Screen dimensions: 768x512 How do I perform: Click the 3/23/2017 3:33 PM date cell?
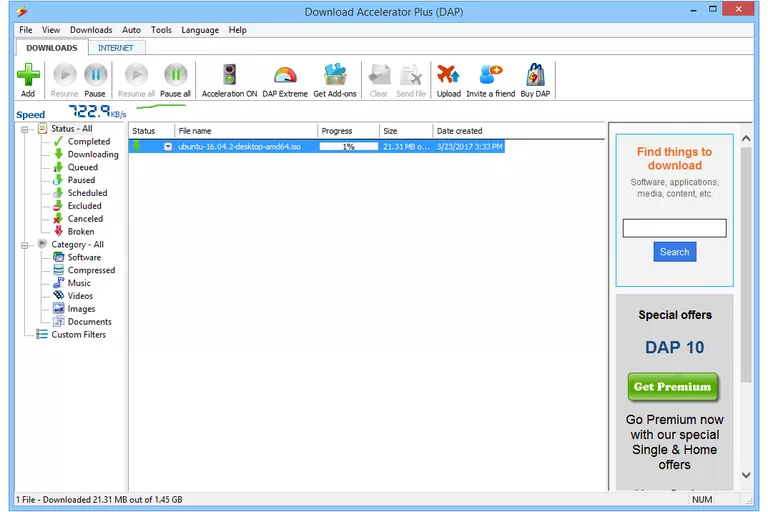(x=469, y=146)
